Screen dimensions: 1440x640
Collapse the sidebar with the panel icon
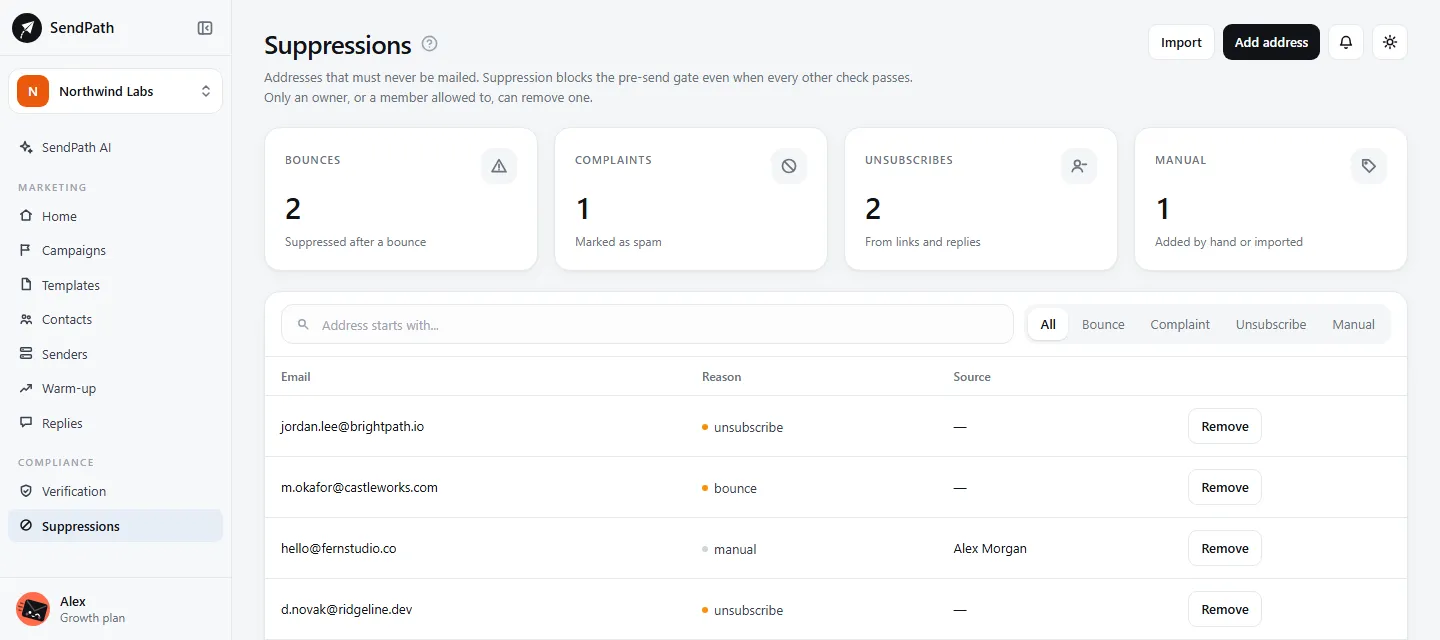205,28
